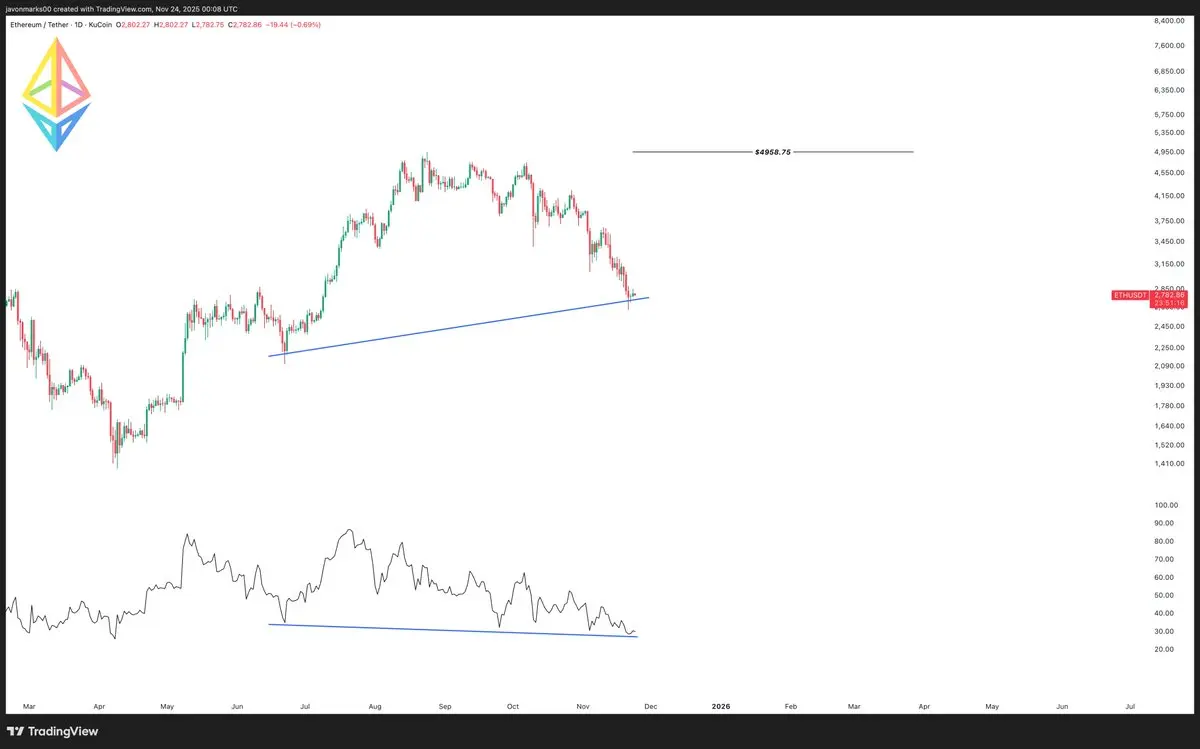
Task: Click the 20.00 RSI axis label
Action: [1164, 649]
